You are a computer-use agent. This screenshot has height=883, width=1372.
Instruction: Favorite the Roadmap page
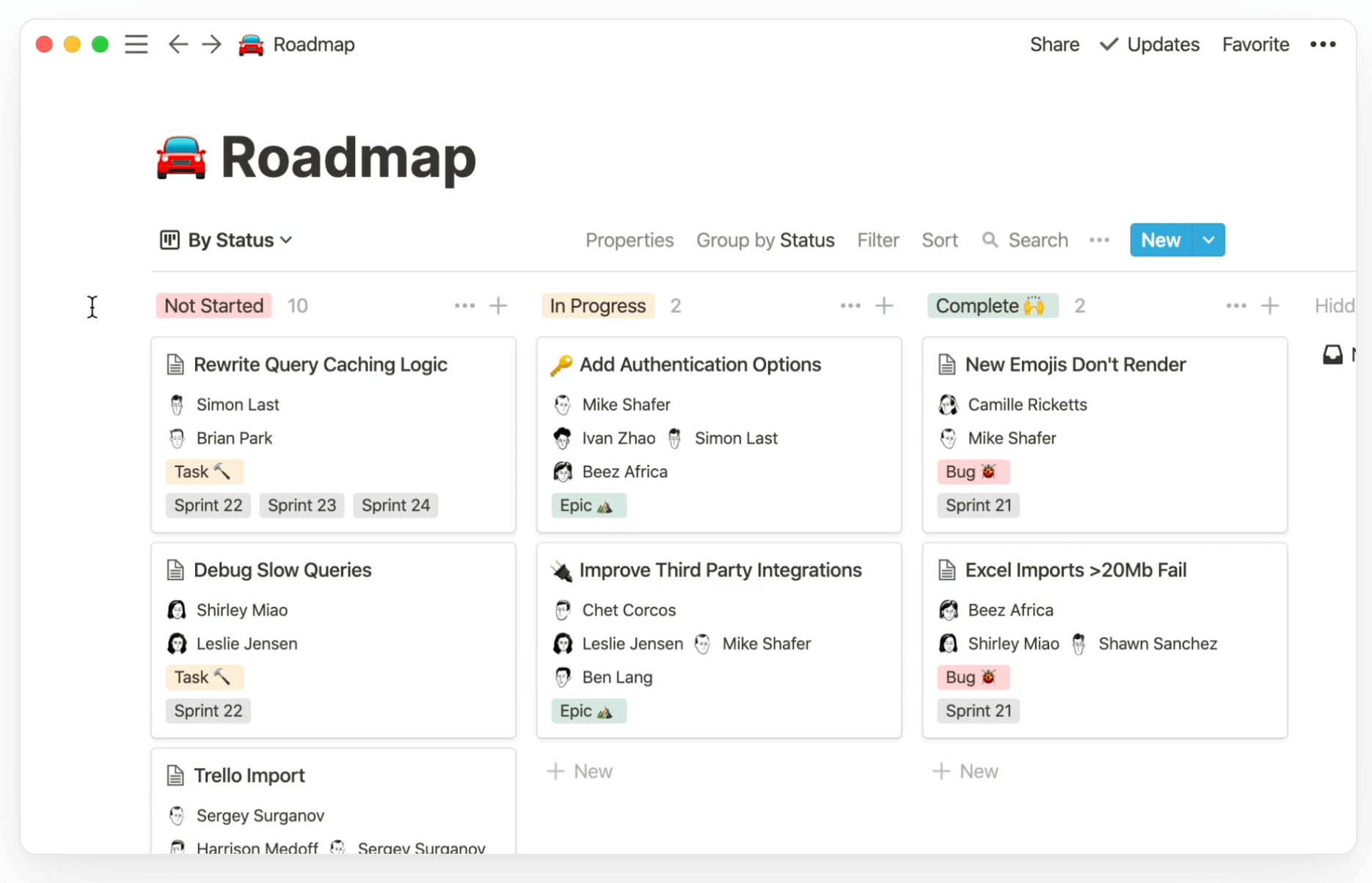click(1255, 44)
